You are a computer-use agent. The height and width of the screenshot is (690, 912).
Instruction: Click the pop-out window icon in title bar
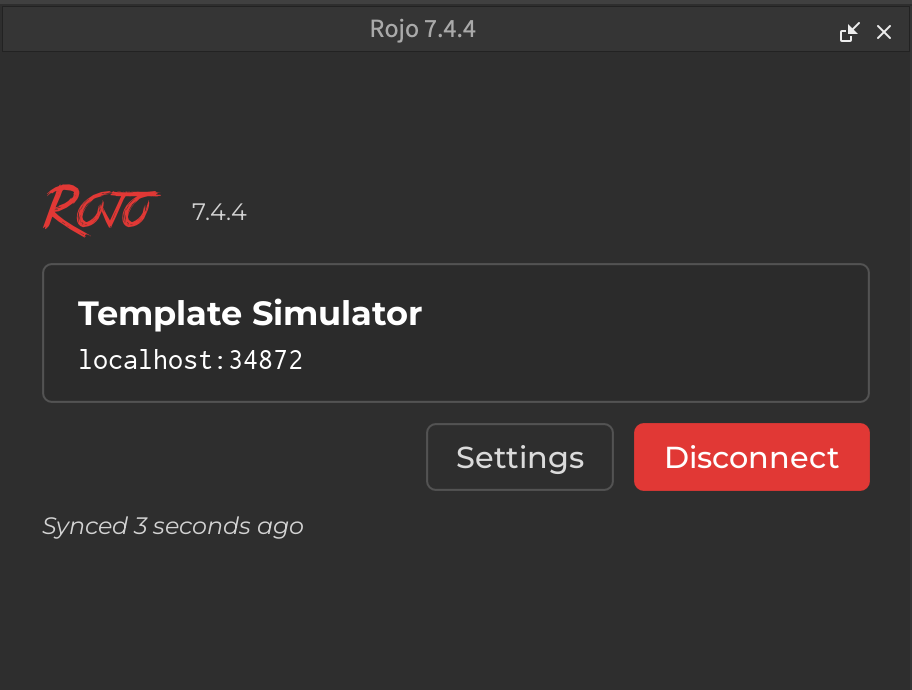[849, 33]
